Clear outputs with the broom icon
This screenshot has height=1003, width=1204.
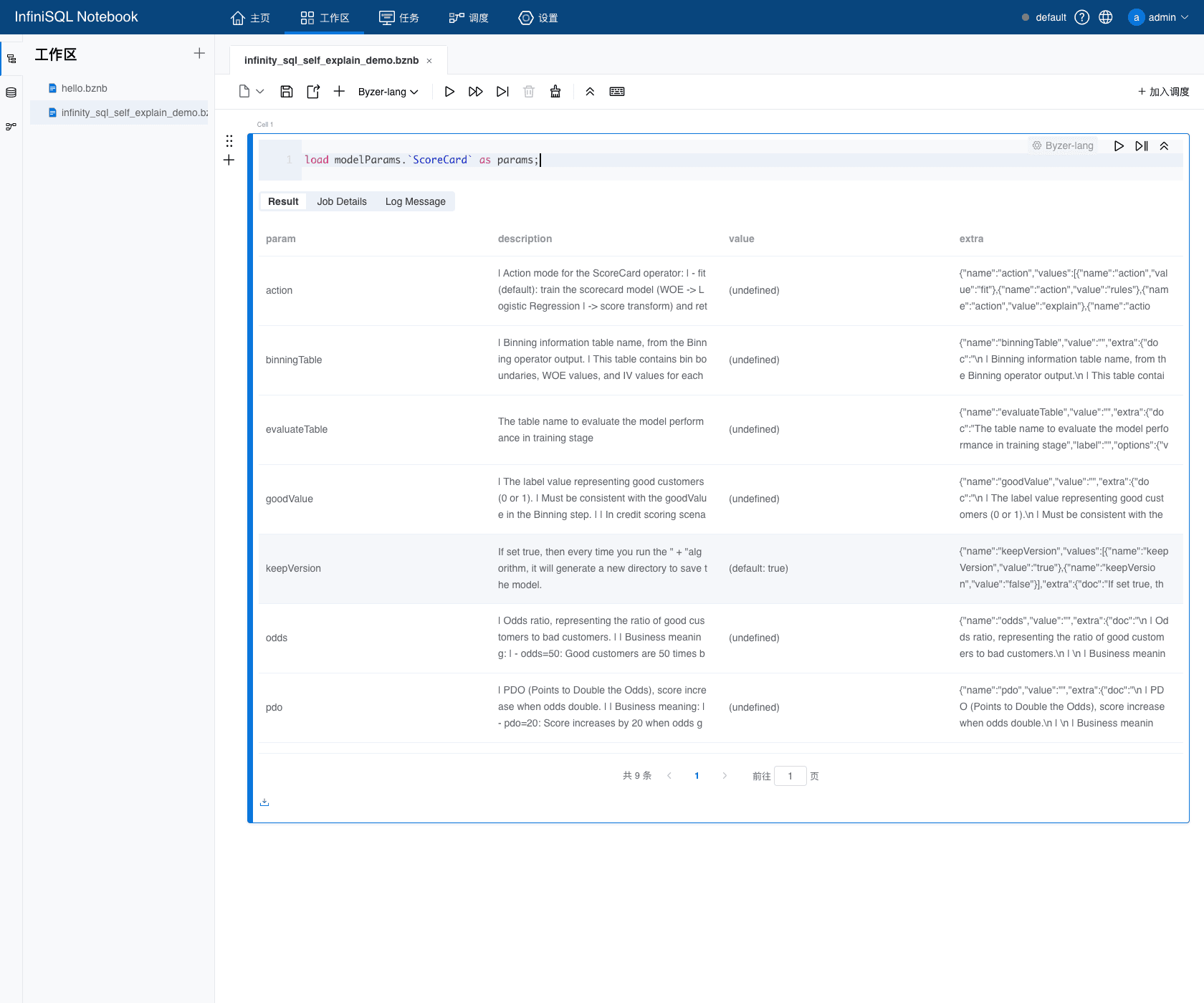555,92
